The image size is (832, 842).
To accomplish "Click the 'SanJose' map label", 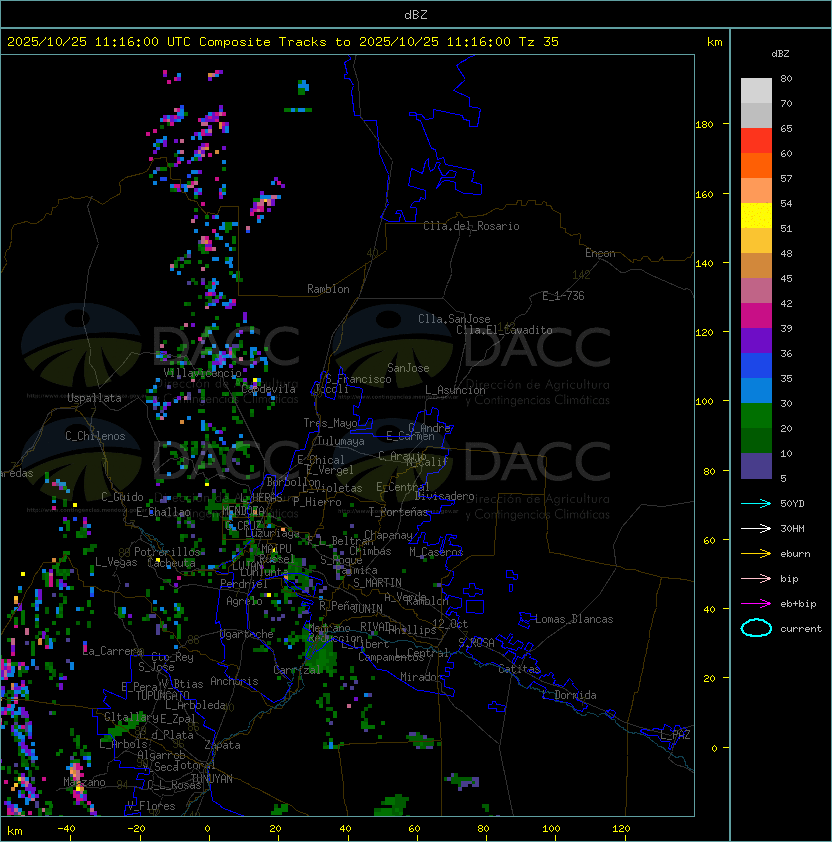I will (x=408, y=368).
